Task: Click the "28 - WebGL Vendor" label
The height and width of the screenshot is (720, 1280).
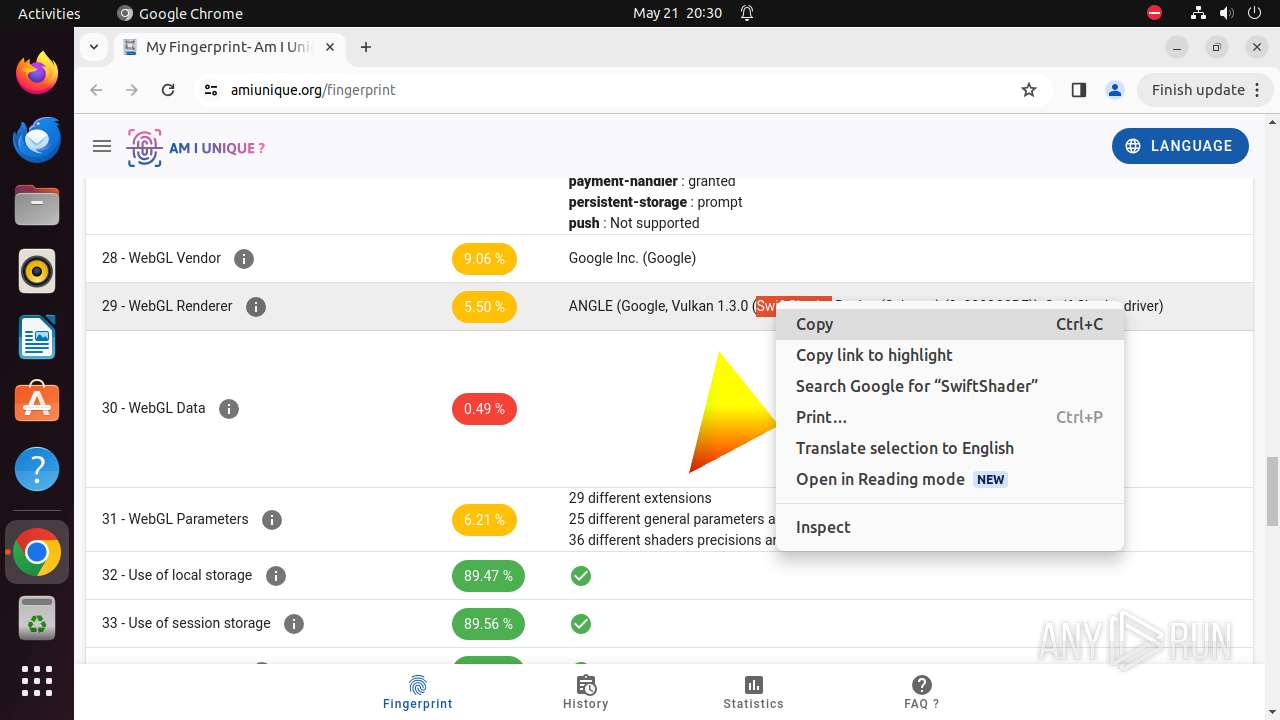Action: (161, 258)
